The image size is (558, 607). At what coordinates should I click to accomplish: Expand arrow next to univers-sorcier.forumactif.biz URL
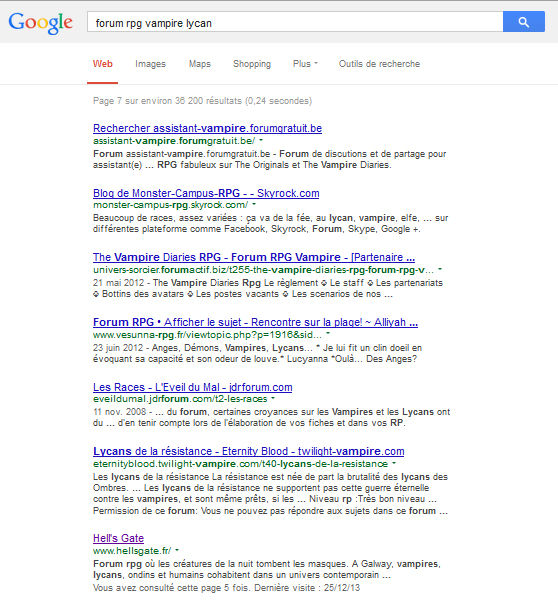tap(440, 269)
